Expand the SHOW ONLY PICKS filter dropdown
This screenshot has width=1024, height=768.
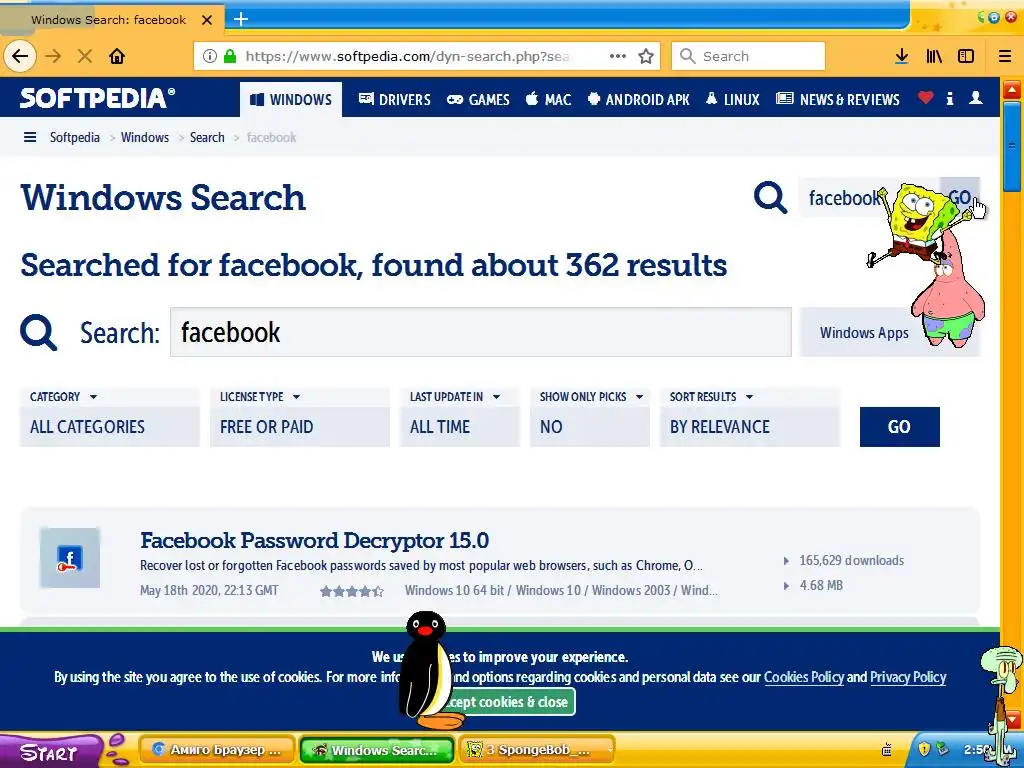tap(591, 396)
